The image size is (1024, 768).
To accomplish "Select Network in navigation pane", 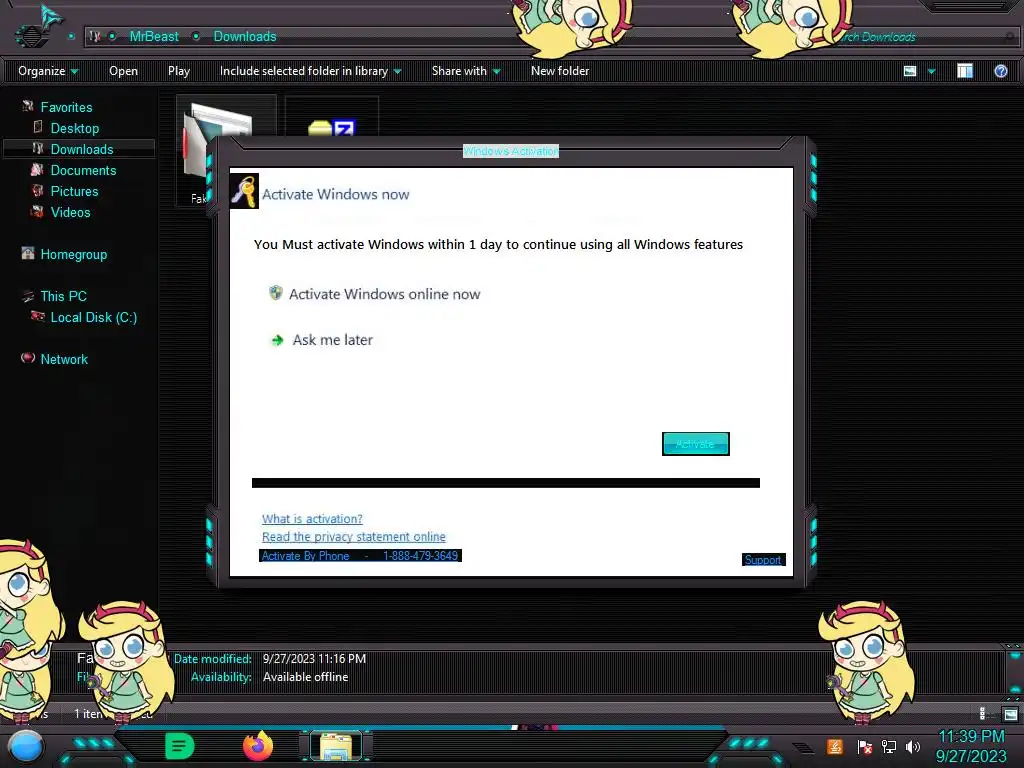I will 63,359.
